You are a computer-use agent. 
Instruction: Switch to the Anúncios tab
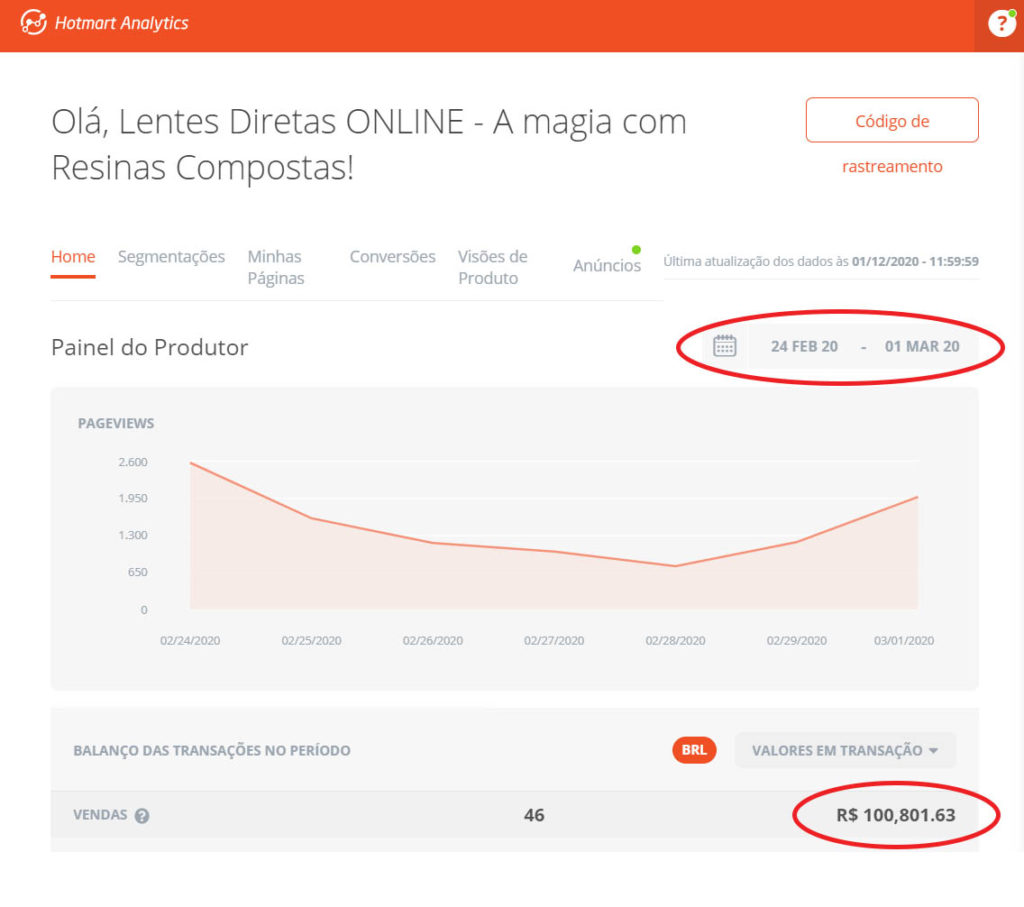click(607, 265)
